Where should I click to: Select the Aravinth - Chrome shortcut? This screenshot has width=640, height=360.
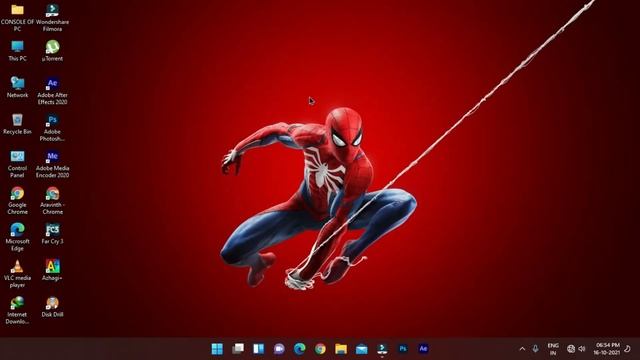52,200
